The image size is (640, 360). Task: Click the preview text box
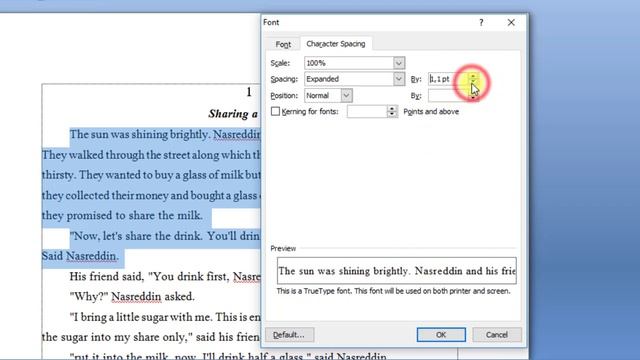pos(396,271)
